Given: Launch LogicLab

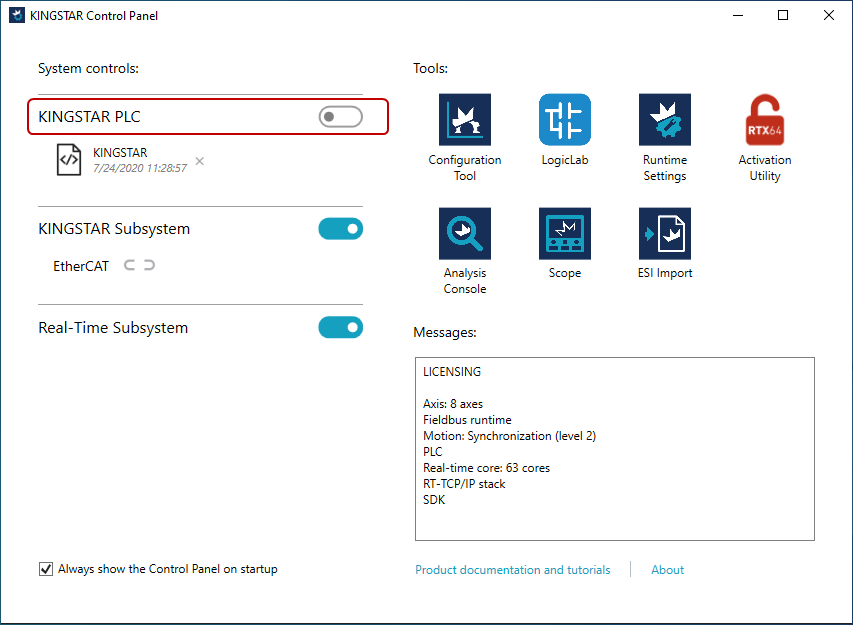Looking at the screenshot, I should pyautogui.click(x=565, y=121).
